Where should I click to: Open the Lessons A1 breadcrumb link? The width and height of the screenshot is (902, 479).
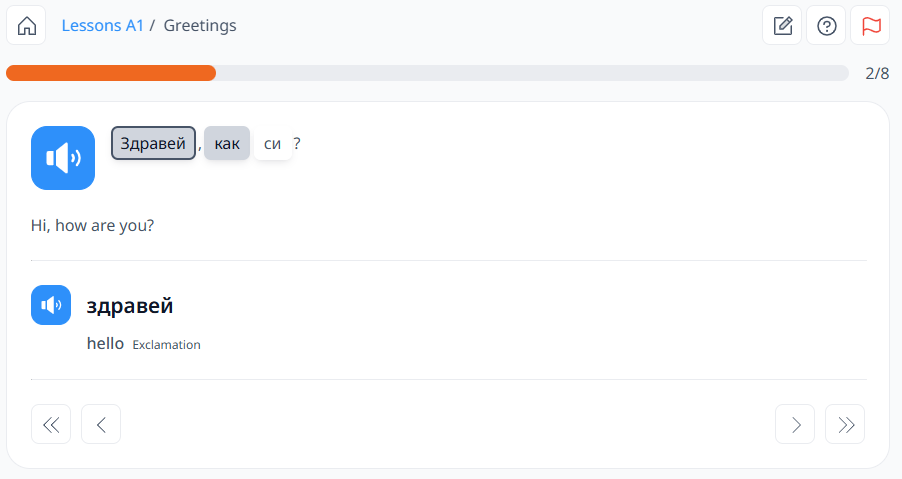102,26
